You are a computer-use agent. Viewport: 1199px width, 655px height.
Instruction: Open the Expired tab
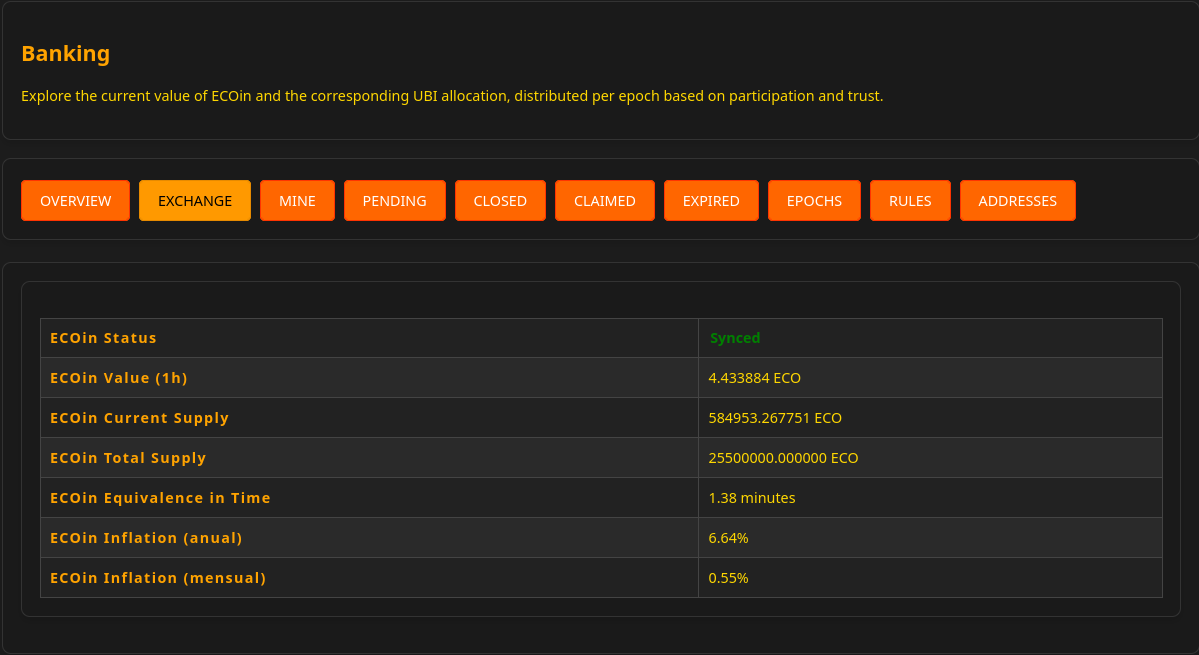click(x=711, y=201)
